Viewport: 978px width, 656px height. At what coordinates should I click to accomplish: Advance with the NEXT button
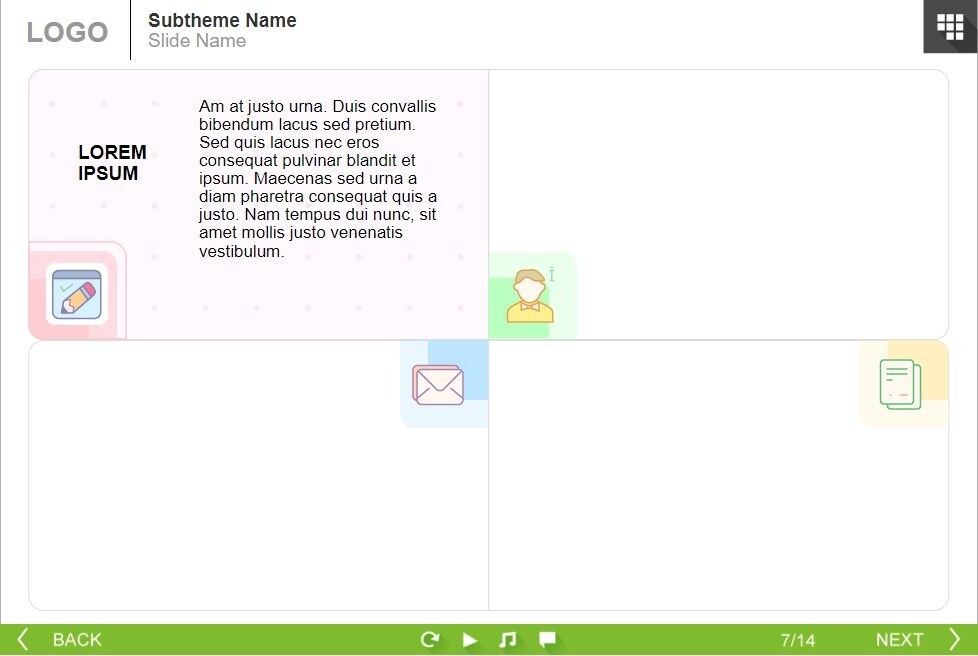pos(899,640)
